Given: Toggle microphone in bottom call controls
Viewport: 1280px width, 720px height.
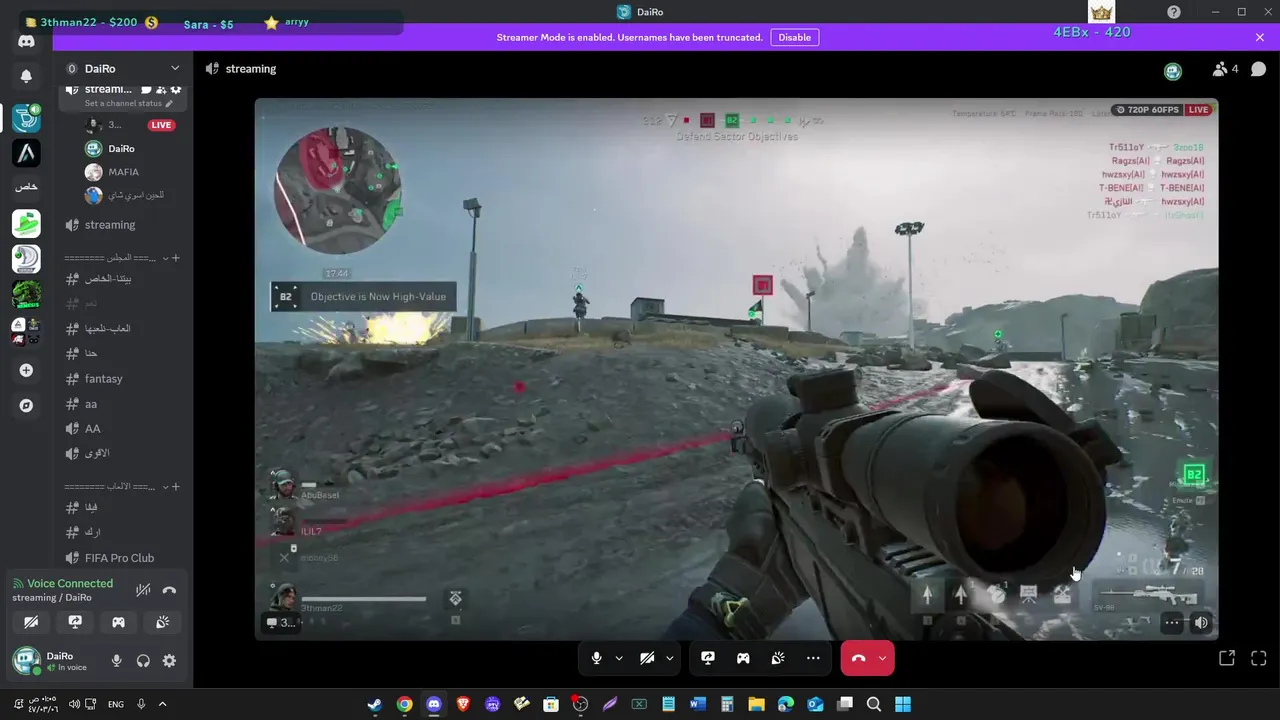Looking at the screenshot, I should (x=597, y=658).
